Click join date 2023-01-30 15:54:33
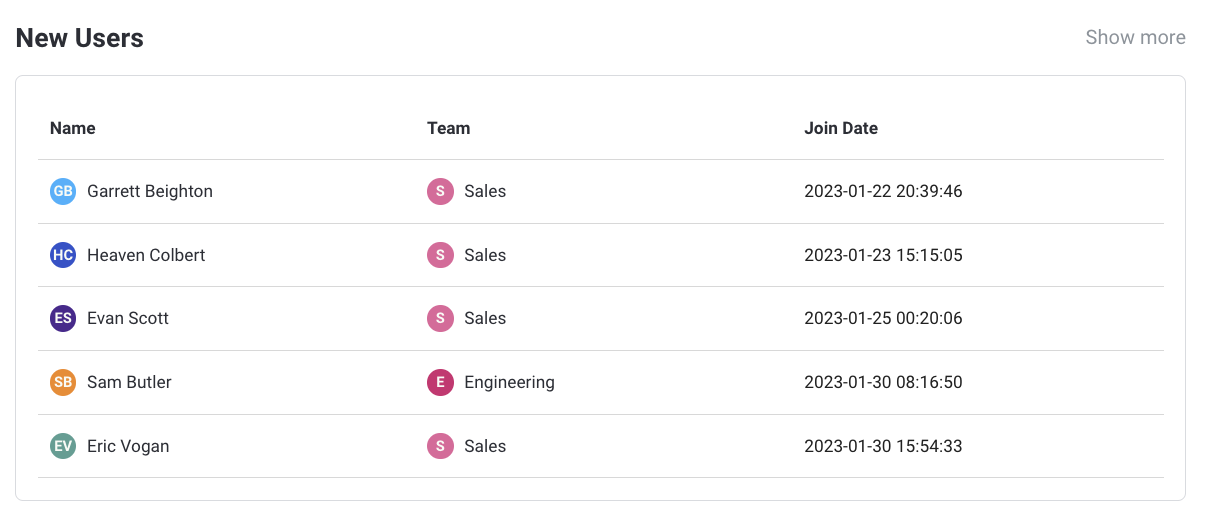This screenshot has width=1212, height=528. point(883,446)
